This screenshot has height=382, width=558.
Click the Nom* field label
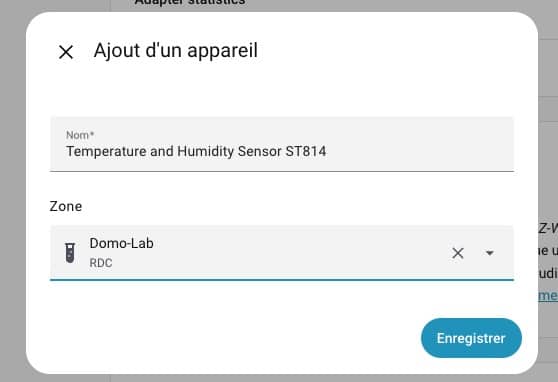pos(80,135)
